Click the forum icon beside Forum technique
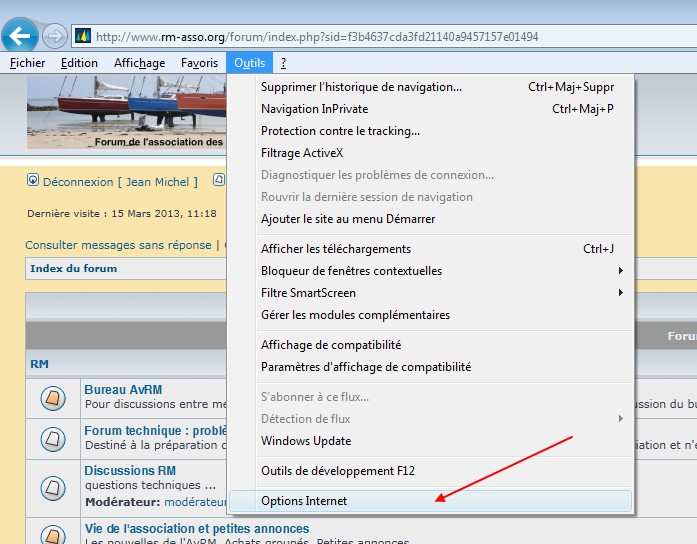697x544 pixels. 53,439
